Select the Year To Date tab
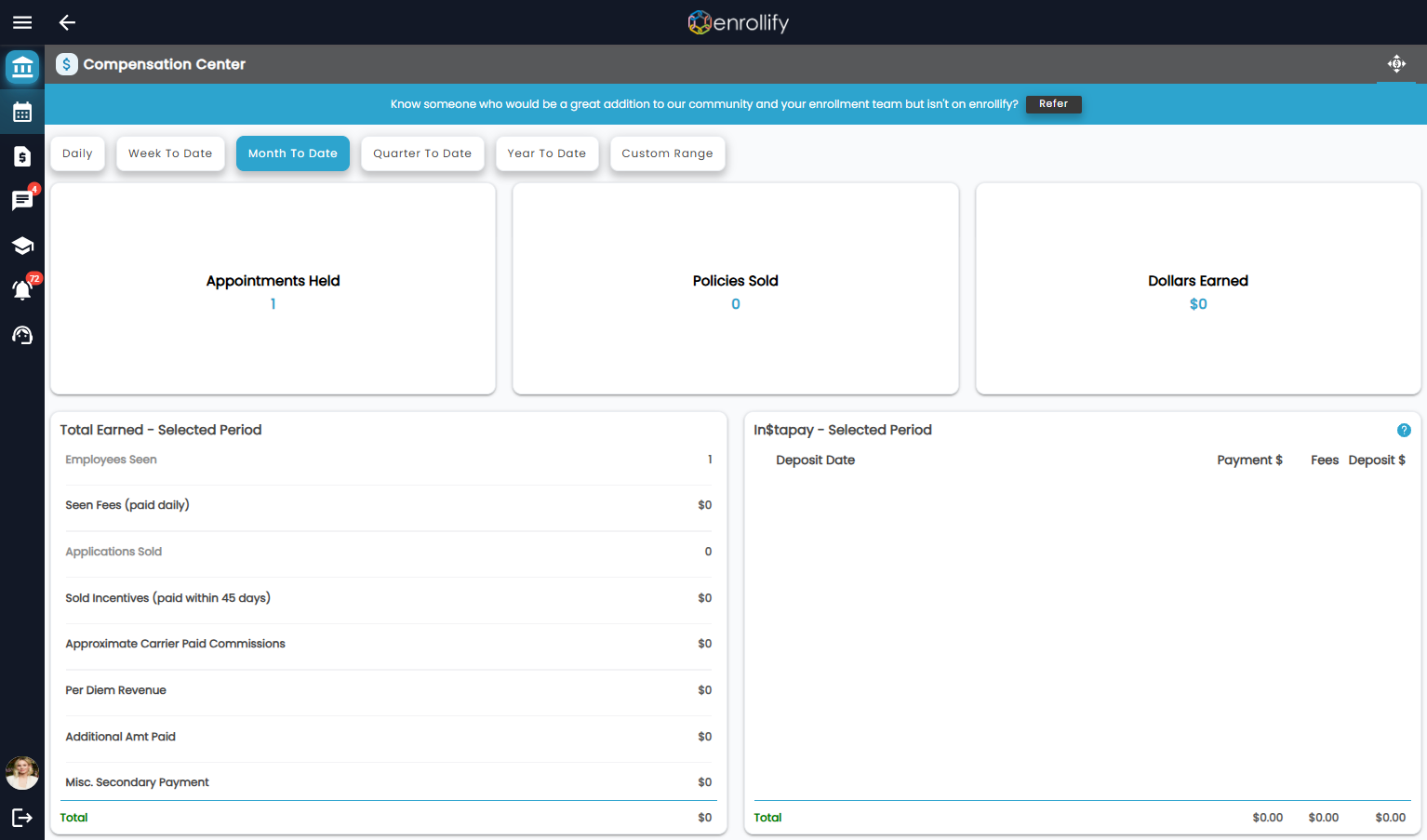 click(547, 153)
